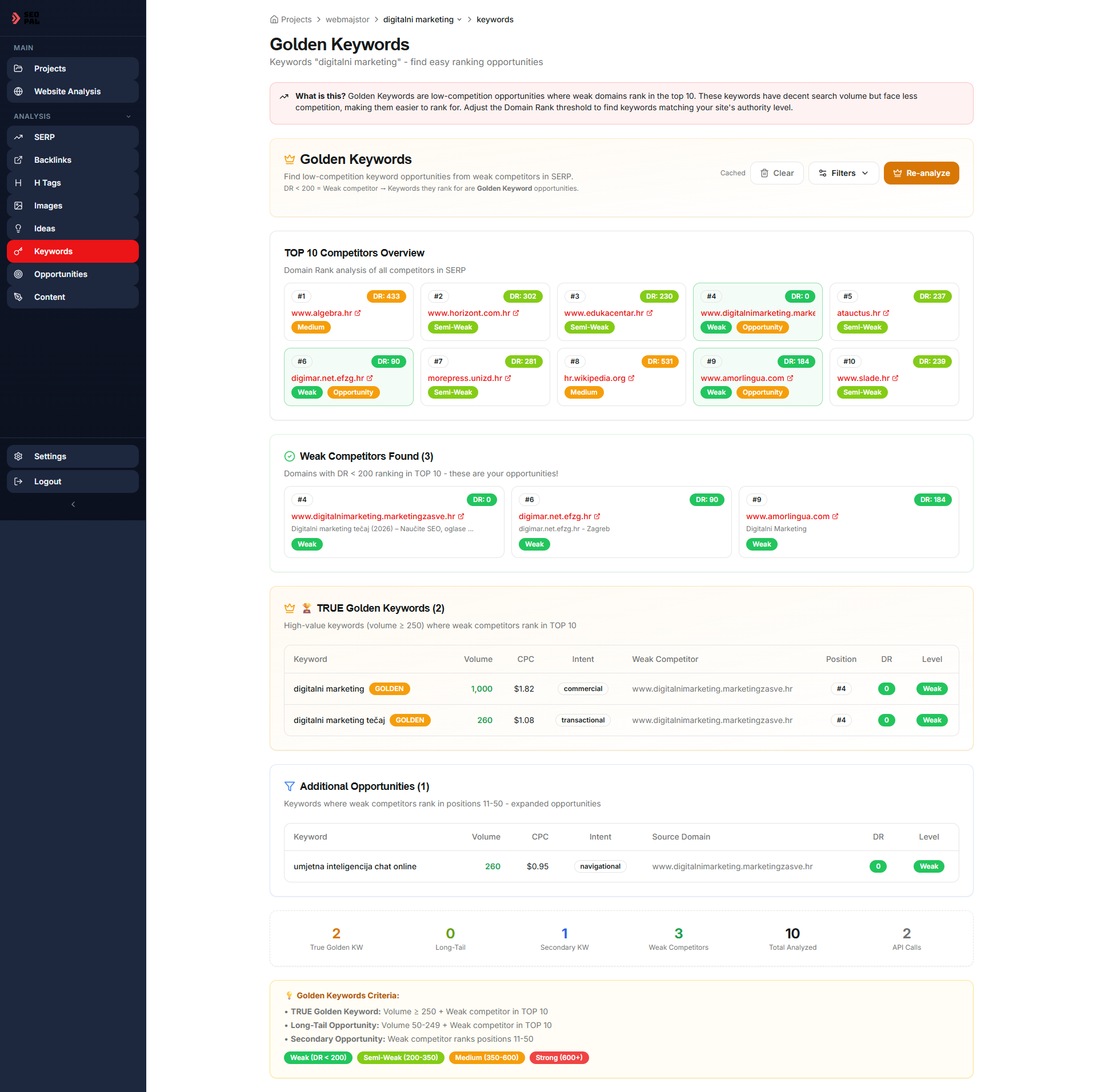Screen dimensions: 1097x1092
Task: Select Projects in the sidebar menu
Action: (50, 69)
